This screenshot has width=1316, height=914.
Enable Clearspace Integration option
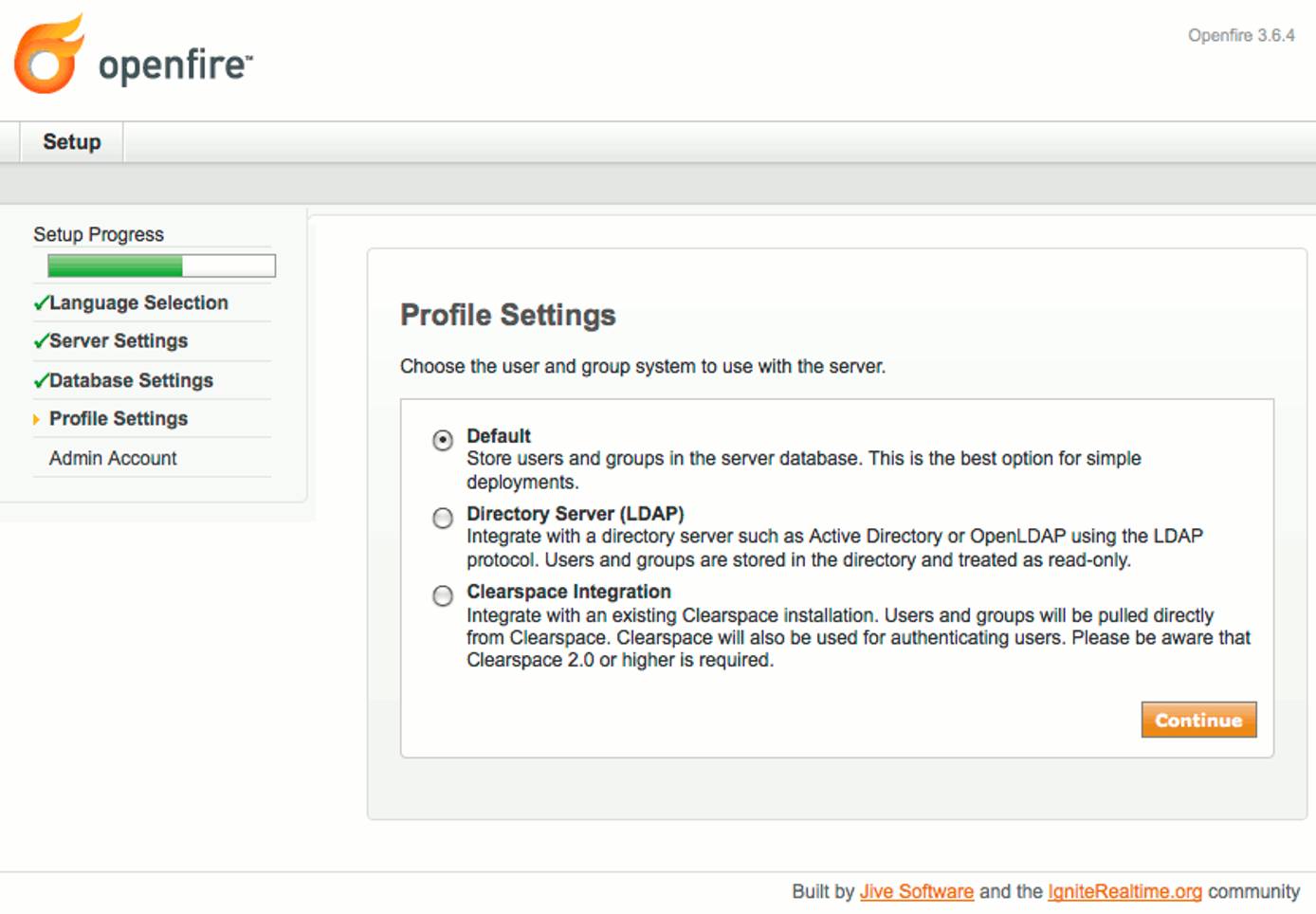[442, 596]
